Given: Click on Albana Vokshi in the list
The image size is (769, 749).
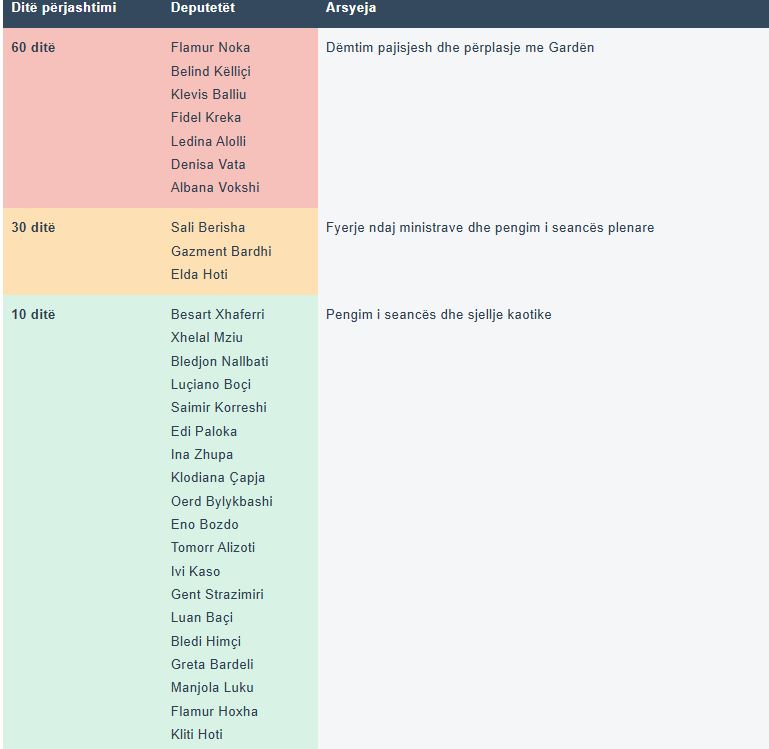Looking at the screenshot, I should pos(215,187).
